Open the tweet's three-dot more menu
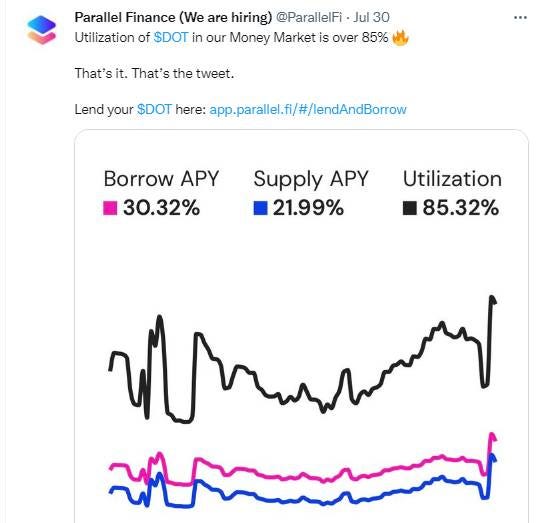 (x=520, y=18)
